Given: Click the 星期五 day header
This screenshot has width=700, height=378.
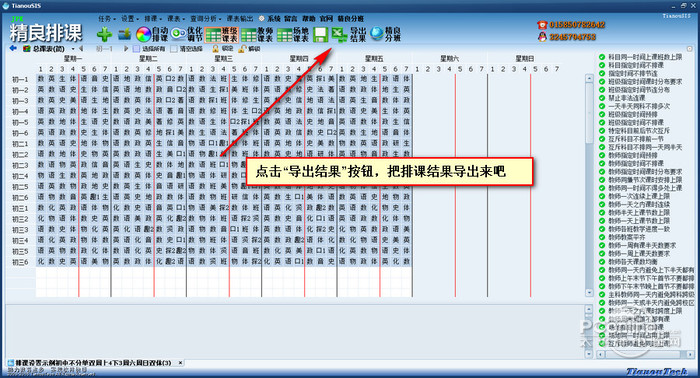Looking at the screenshot, I should coord(374,58).
